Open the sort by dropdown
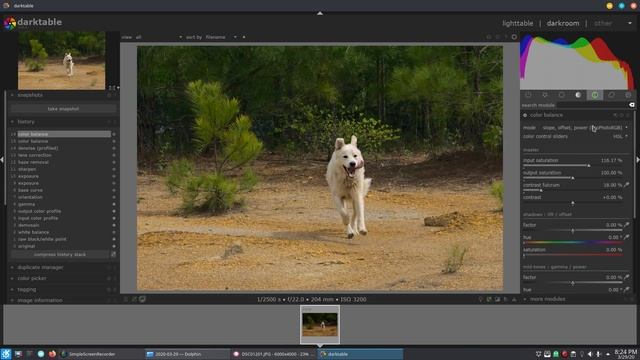 click(x=221, y=37)
